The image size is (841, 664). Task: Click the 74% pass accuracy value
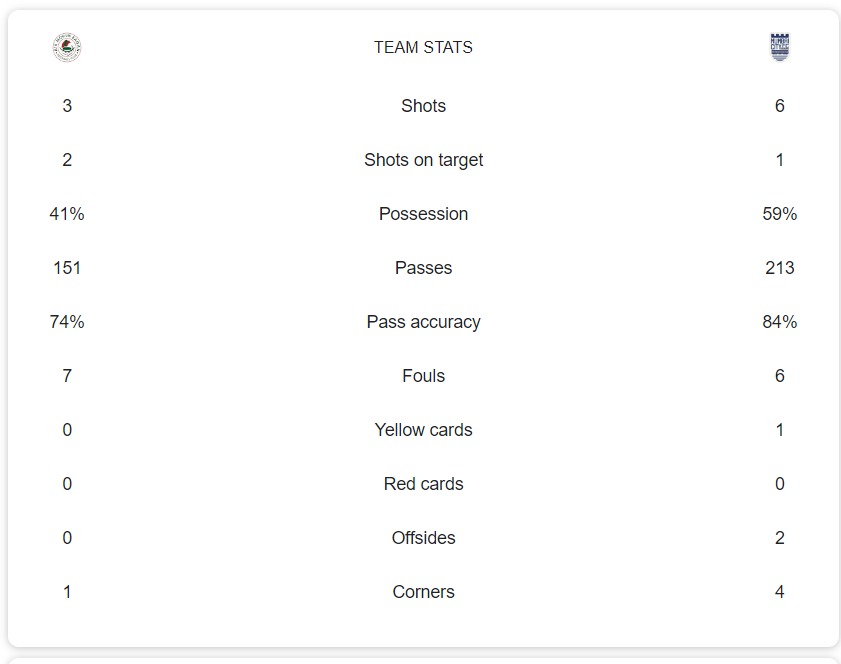(67, 322)
